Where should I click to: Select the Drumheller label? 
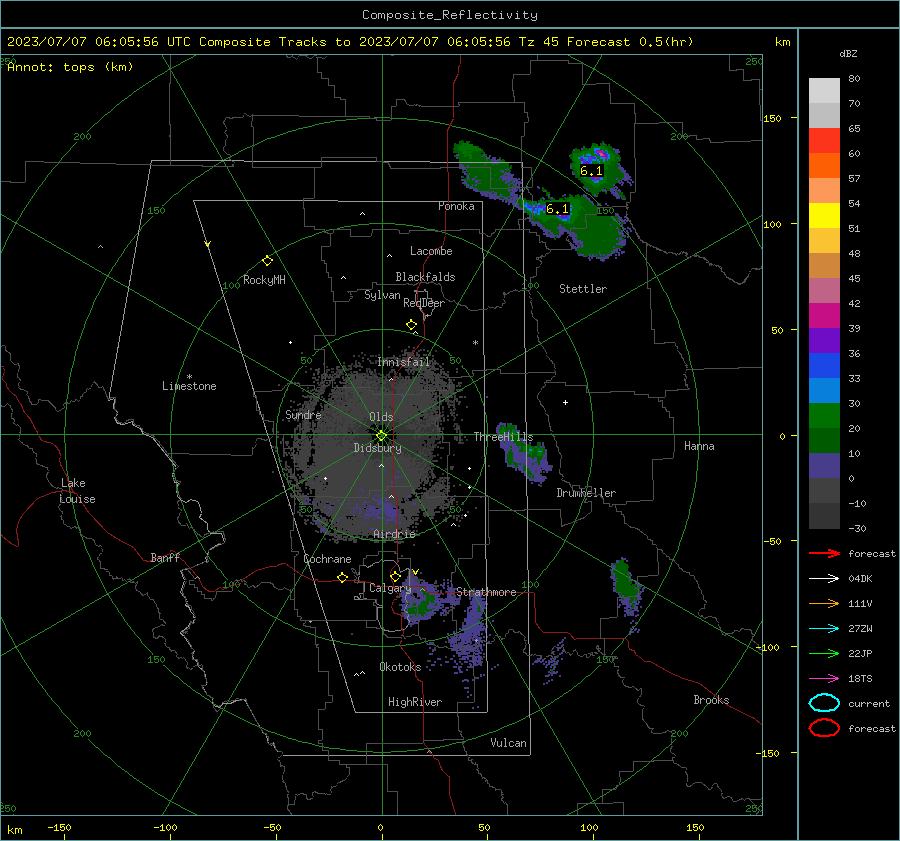pos(586,493)
